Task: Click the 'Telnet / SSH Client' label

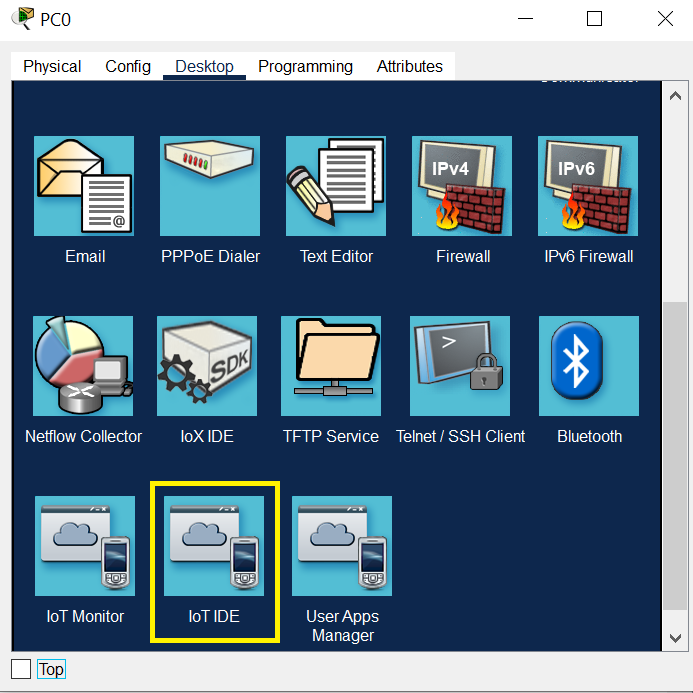Action: click(x=461, y=436)
